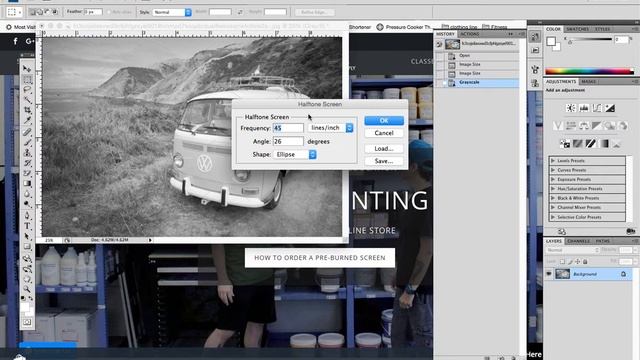Screen dimensions: 640x360
Task: Set history brush source for Grayscale state
Action: 440,82
